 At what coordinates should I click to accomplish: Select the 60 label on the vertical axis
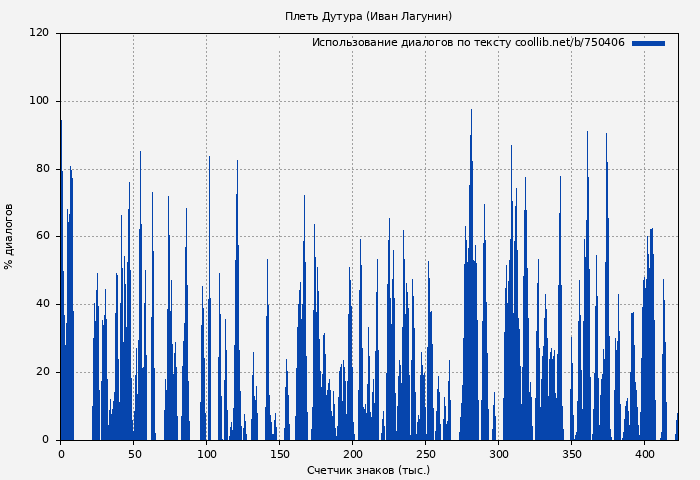[x=42, y=237]
